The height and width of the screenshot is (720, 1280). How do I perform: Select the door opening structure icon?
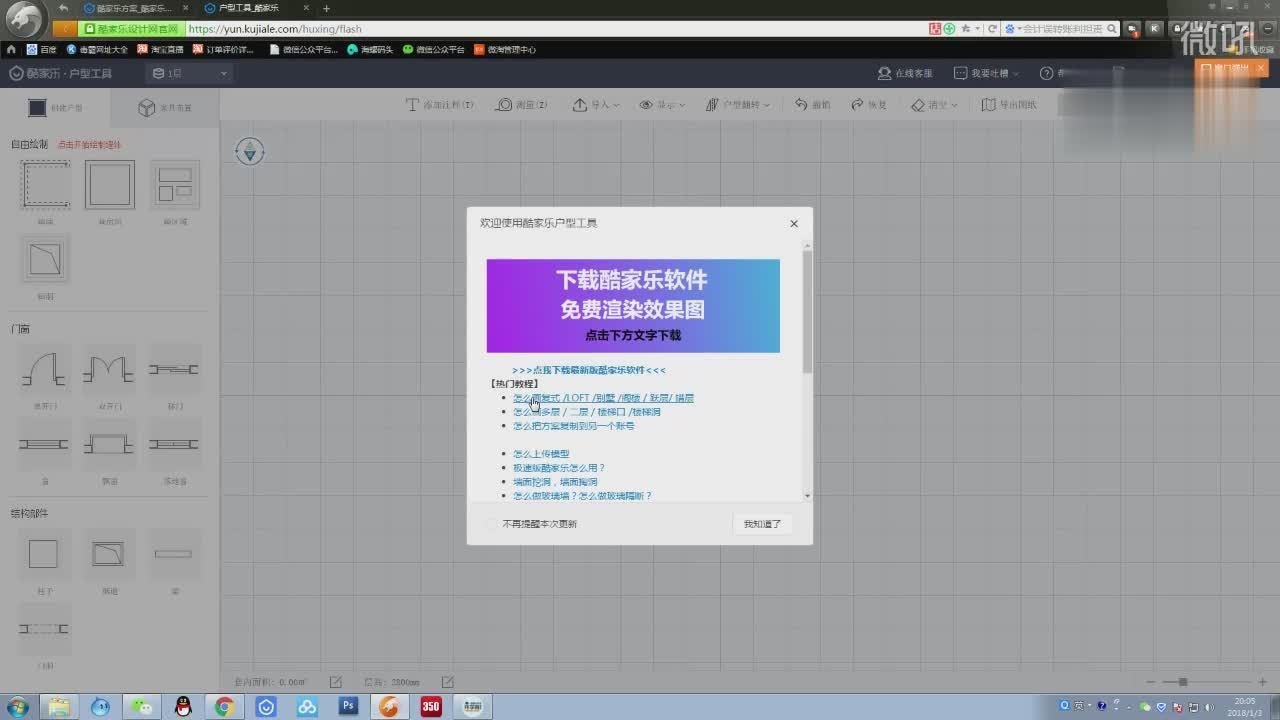44,628
